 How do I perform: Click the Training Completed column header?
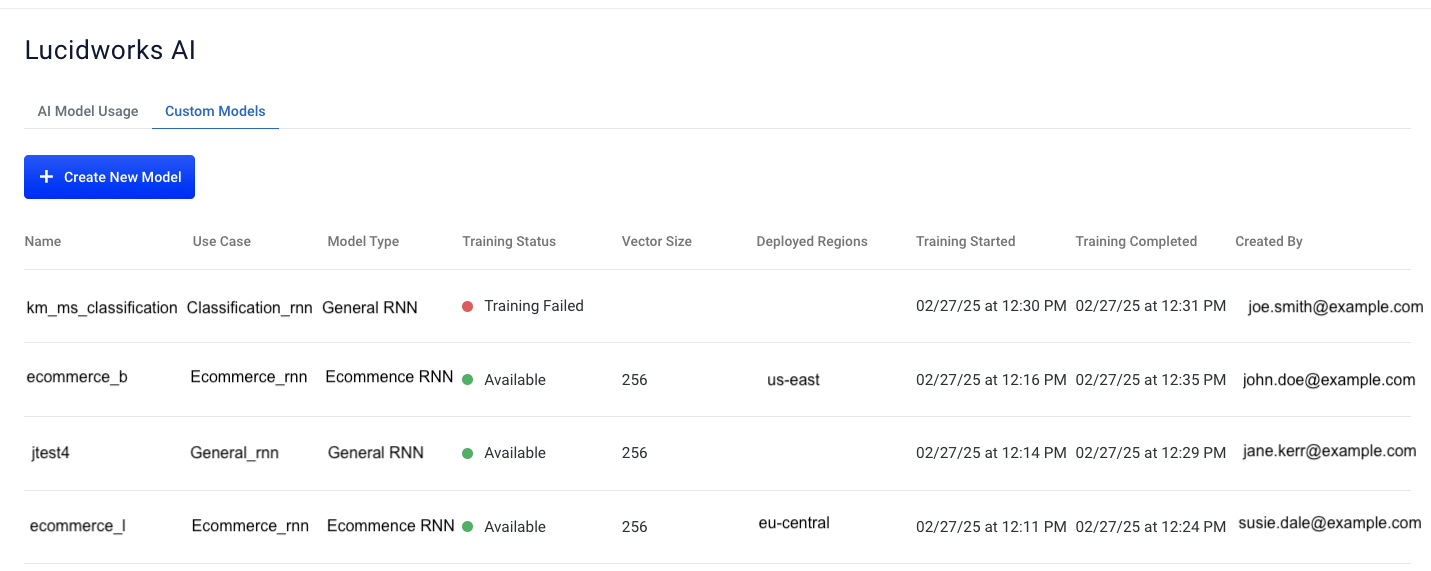coord(1136,241)
